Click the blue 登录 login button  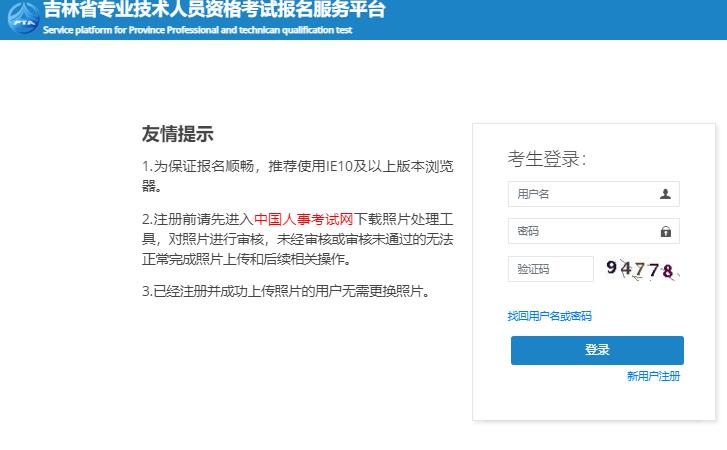pos(597,350)
